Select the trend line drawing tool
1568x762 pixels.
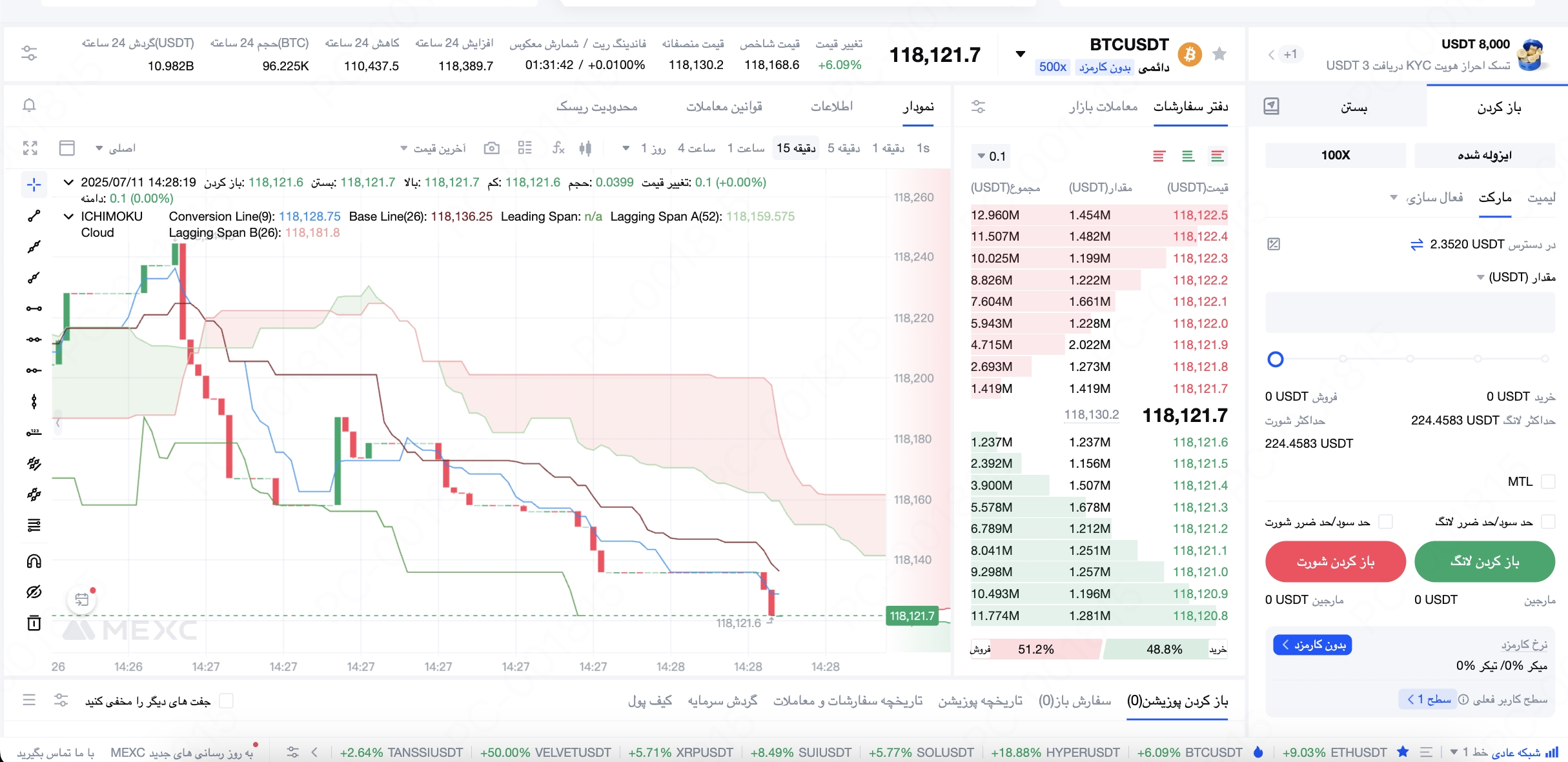tap(34, 216)
